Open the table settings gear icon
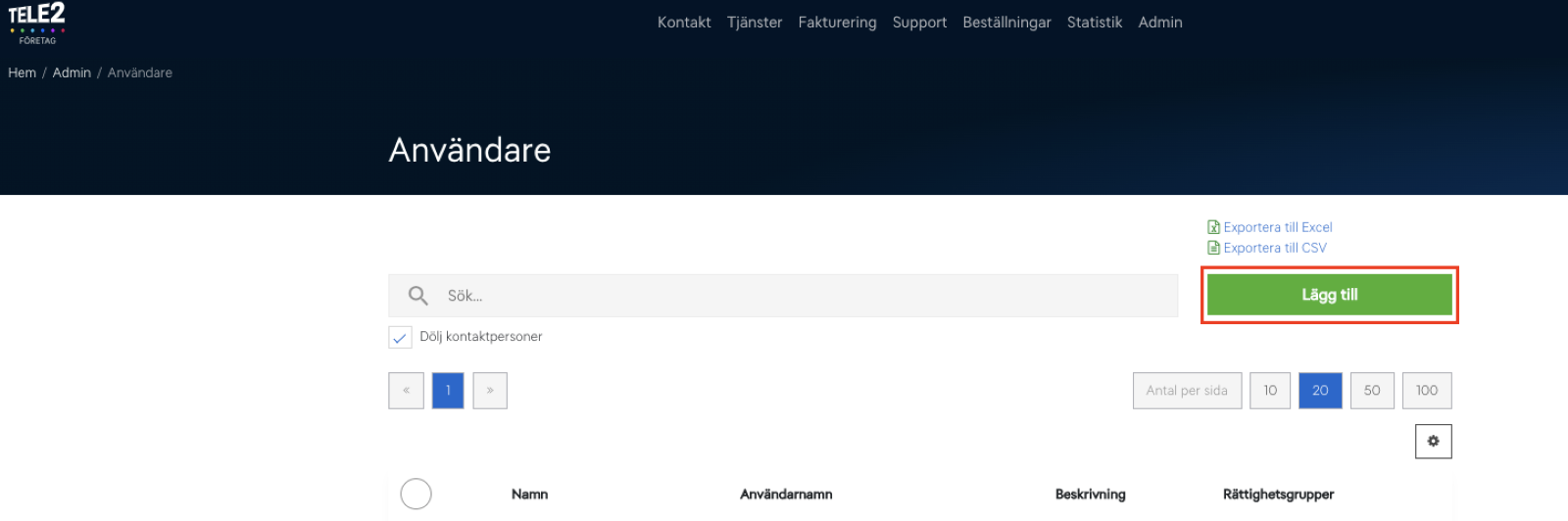Screen dimensions: 1568x521 1433,442
